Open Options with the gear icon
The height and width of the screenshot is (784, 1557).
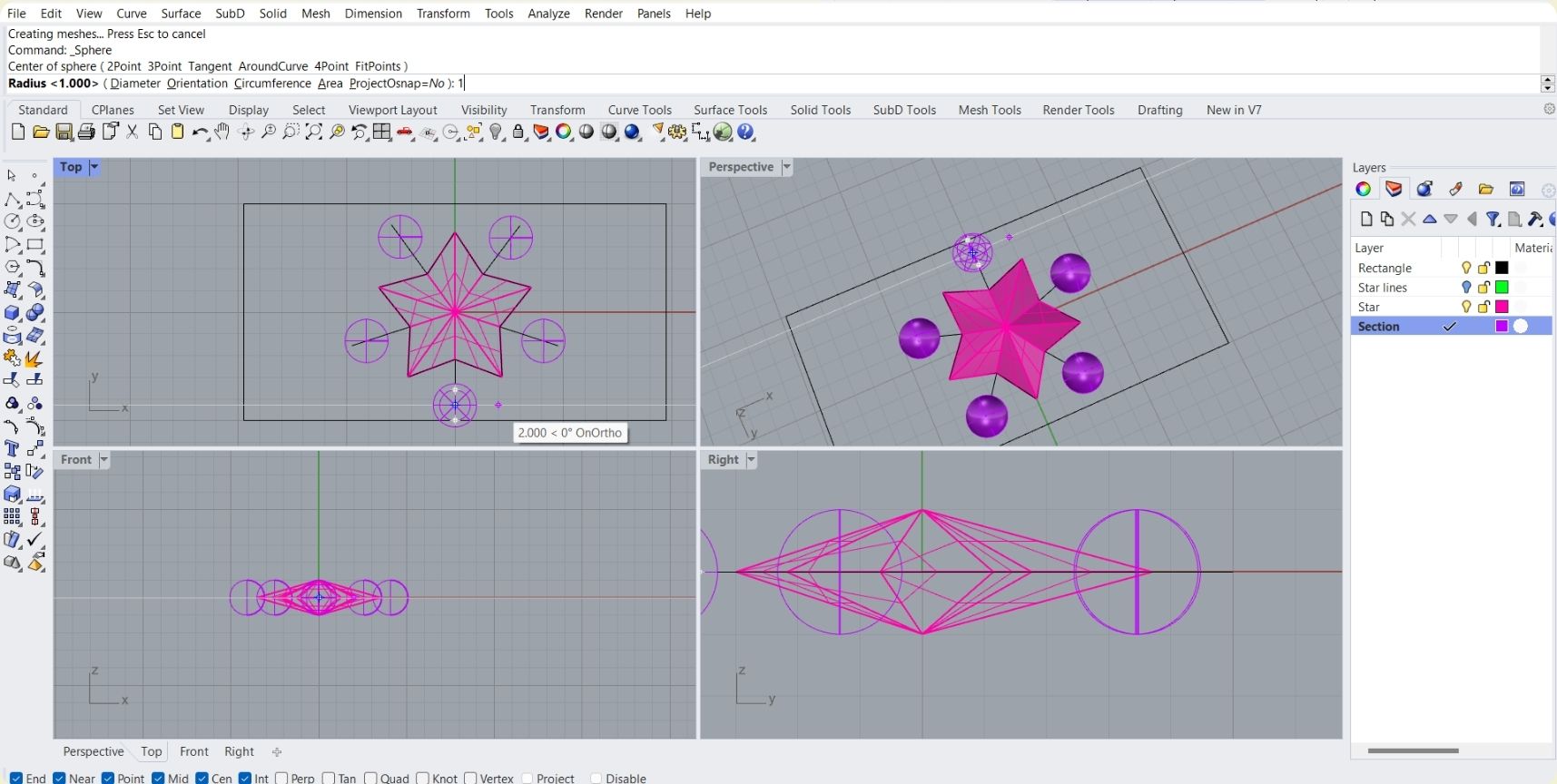point(677,132)
